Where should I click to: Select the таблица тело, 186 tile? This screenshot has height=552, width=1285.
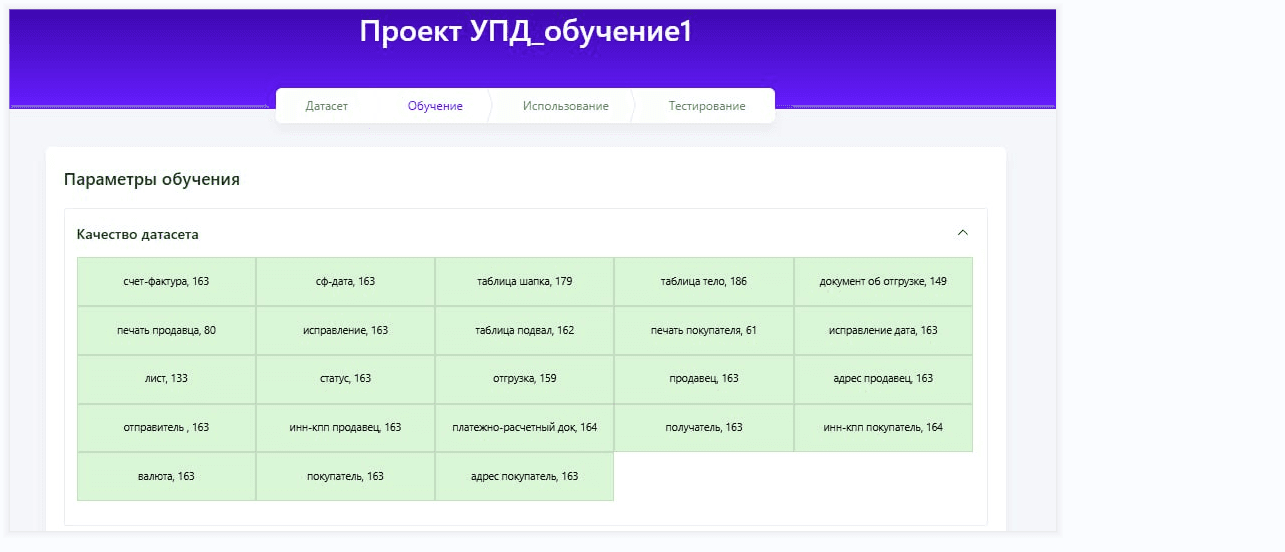coord(703,282)
